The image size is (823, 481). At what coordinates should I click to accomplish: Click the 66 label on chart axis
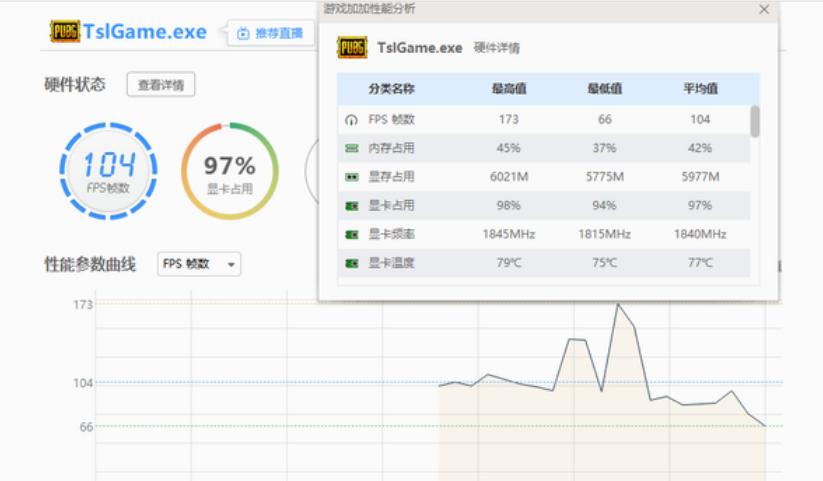86,427
